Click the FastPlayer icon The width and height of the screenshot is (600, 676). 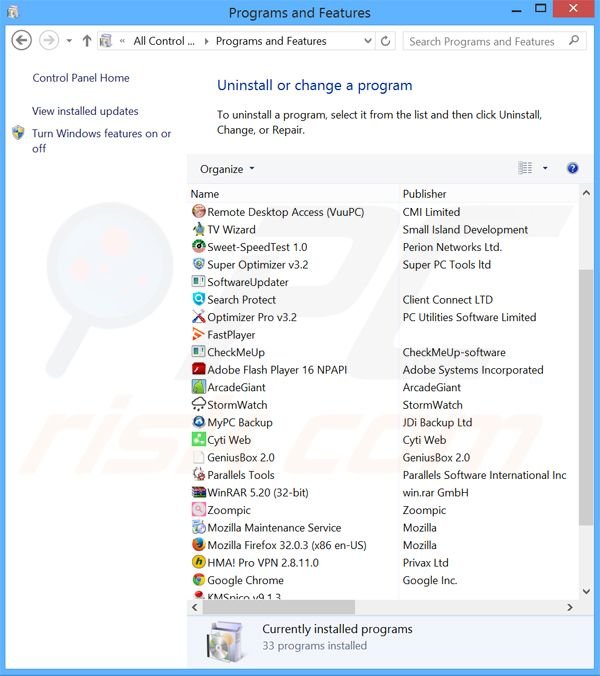click(199, 334)
